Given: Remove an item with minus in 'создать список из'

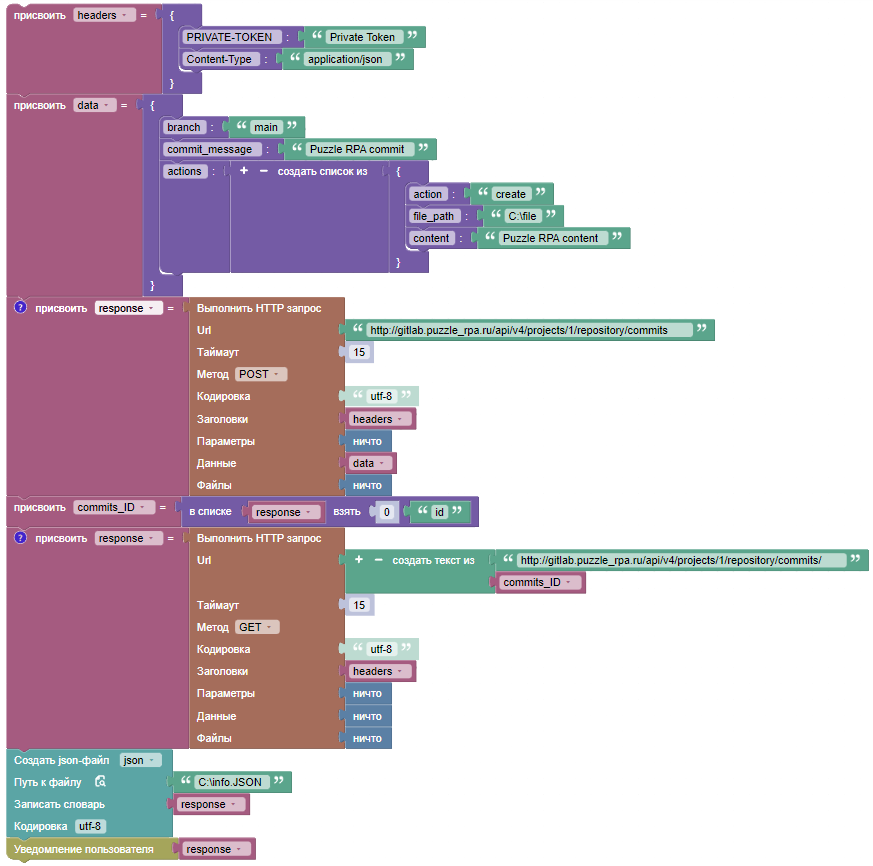Looking at the screenshot, I should (x=264, y=170).
